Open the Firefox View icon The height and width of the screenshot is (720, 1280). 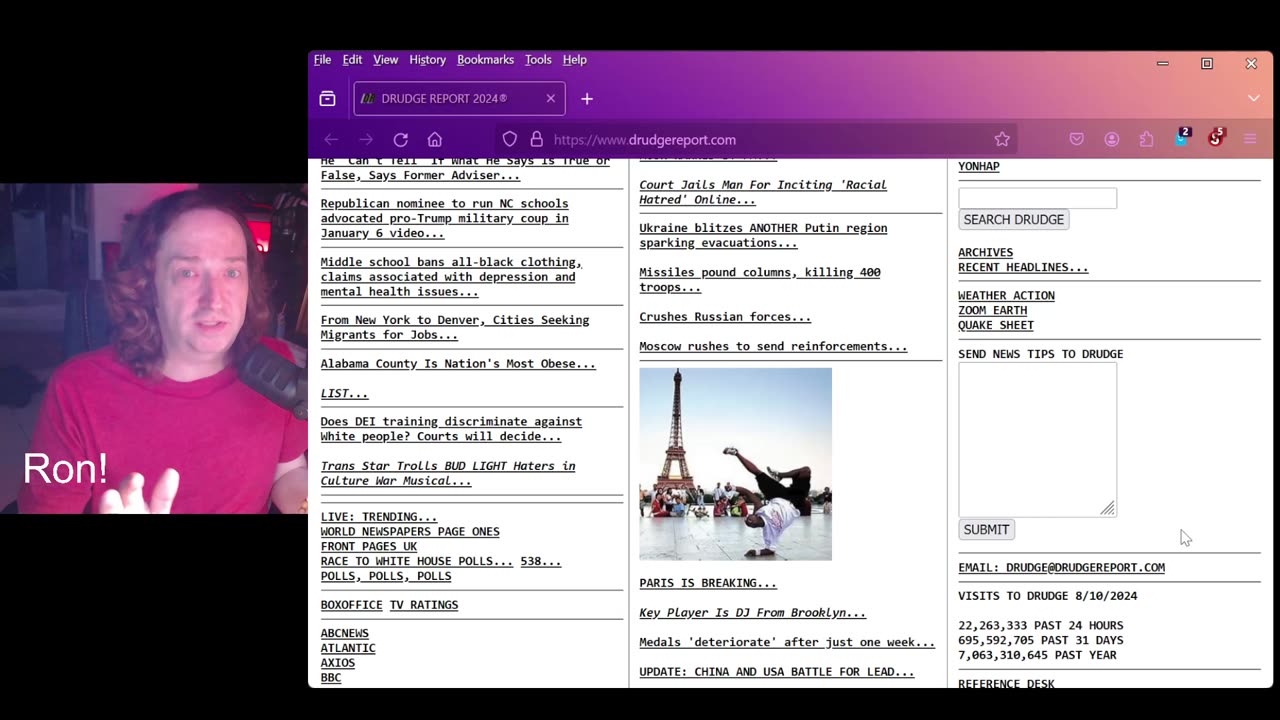(327, 98)
